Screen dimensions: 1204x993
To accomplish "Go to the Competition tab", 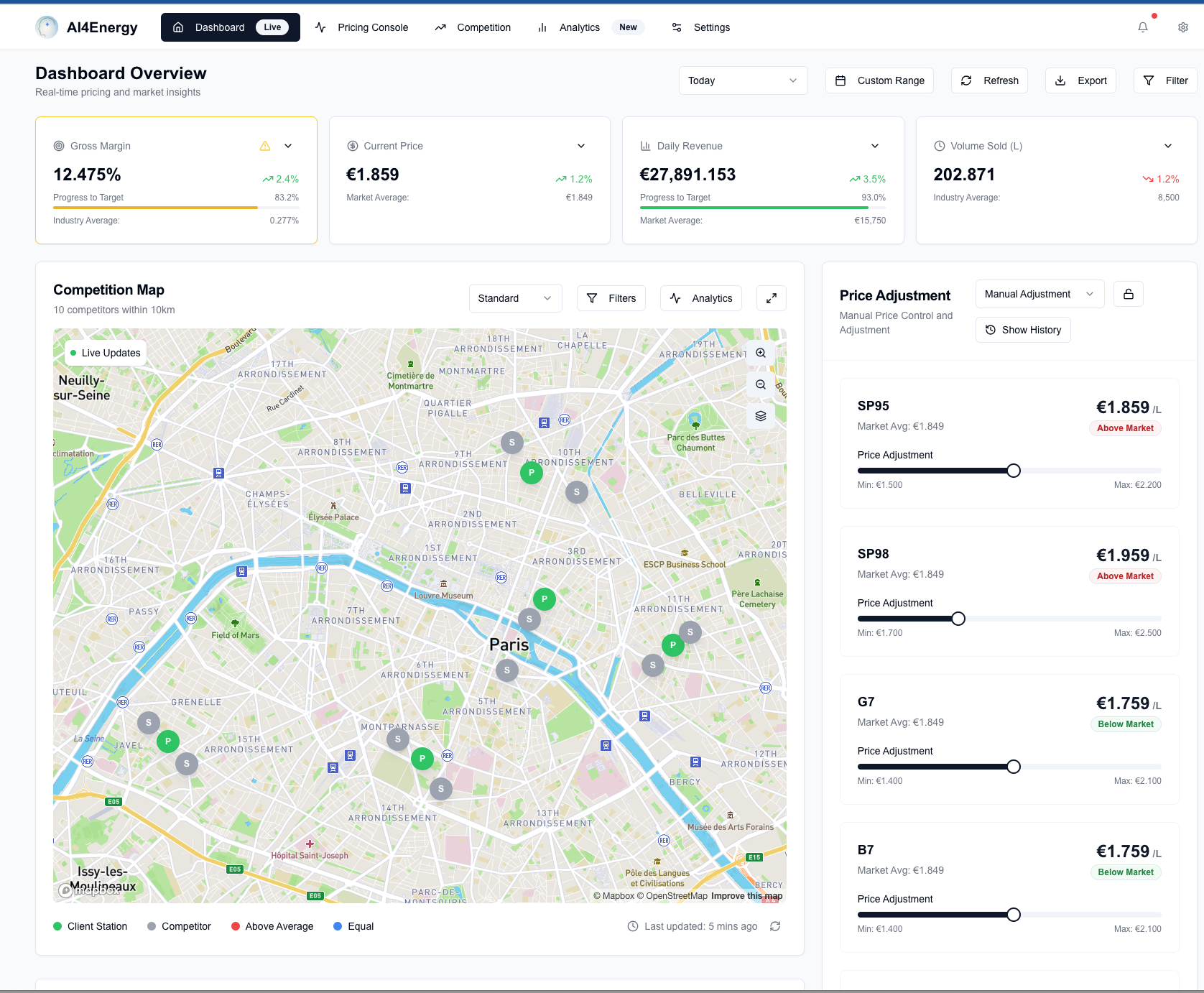I will 473,27.
